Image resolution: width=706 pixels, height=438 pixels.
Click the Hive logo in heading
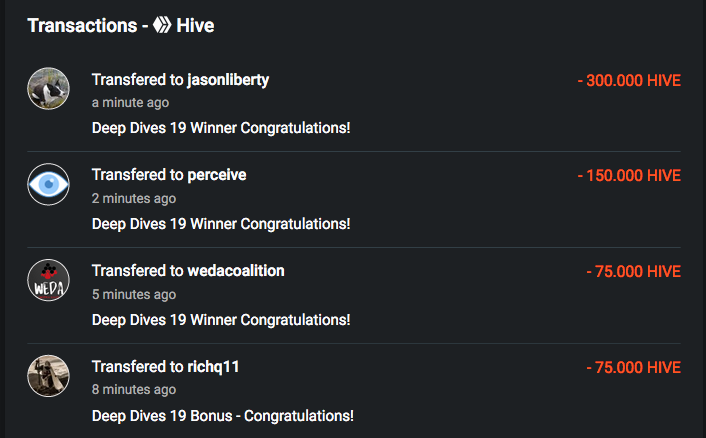click(x=162, y=25)
